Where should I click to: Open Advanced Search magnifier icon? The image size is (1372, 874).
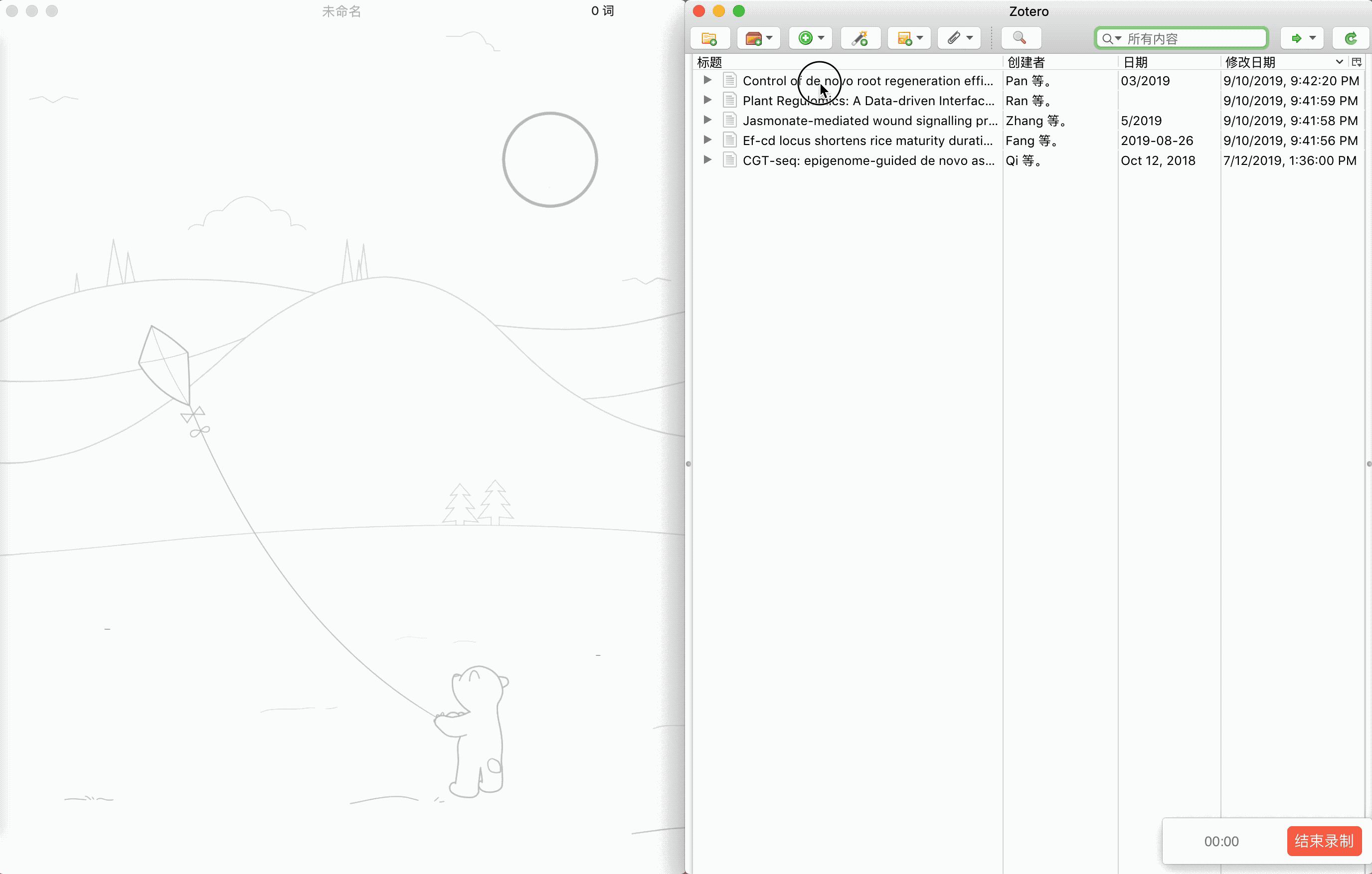[1020, 38]
